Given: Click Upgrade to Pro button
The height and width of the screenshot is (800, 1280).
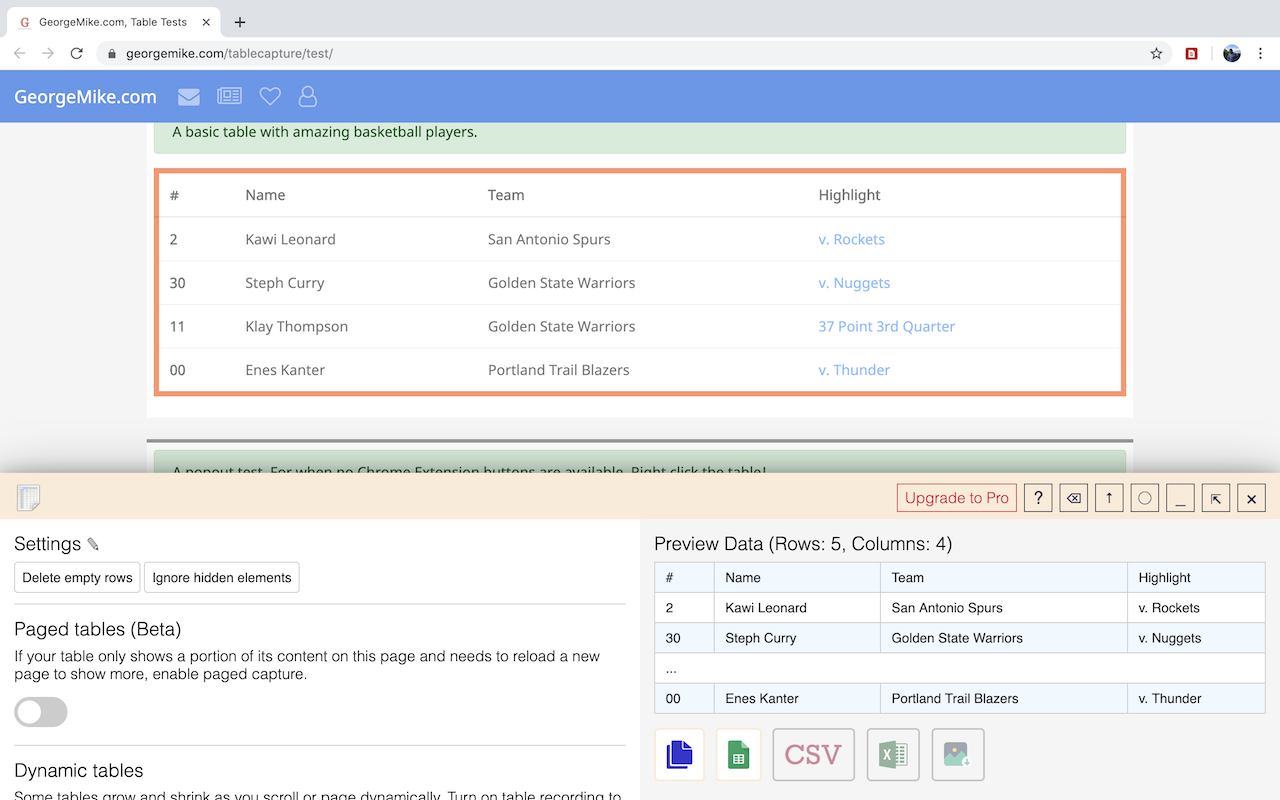Looking at the screenshot, I should (x=956, y=498).
